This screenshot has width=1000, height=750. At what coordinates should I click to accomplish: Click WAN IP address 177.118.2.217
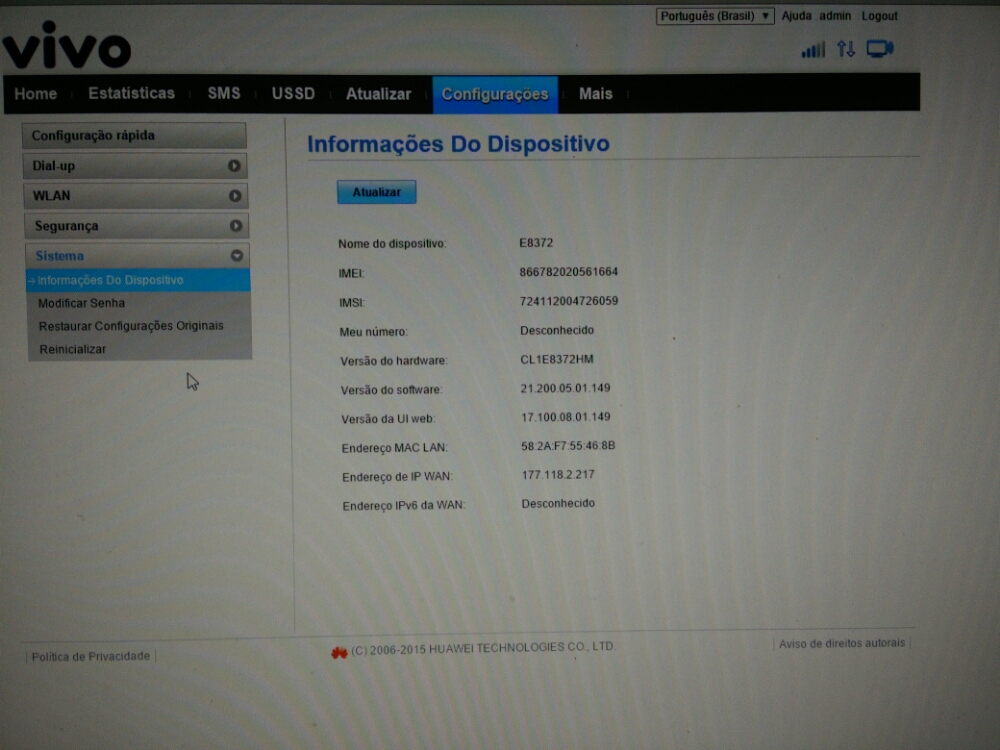tap(558, 474)
